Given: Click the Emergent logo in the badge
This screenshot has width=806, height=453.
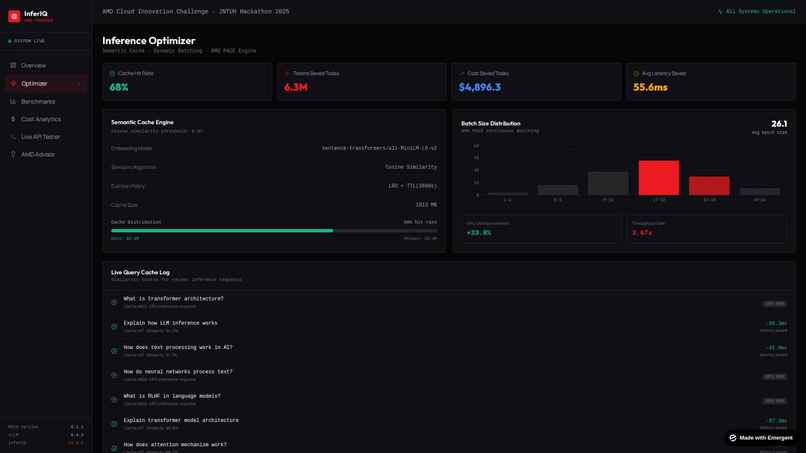Looking at the screenshot, I should tap(733, 438).
